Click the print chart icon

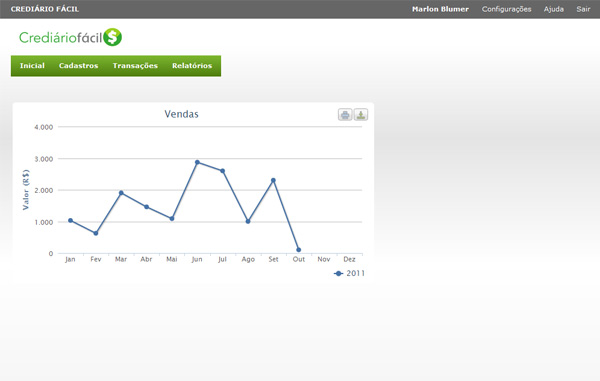coord(345,114)
